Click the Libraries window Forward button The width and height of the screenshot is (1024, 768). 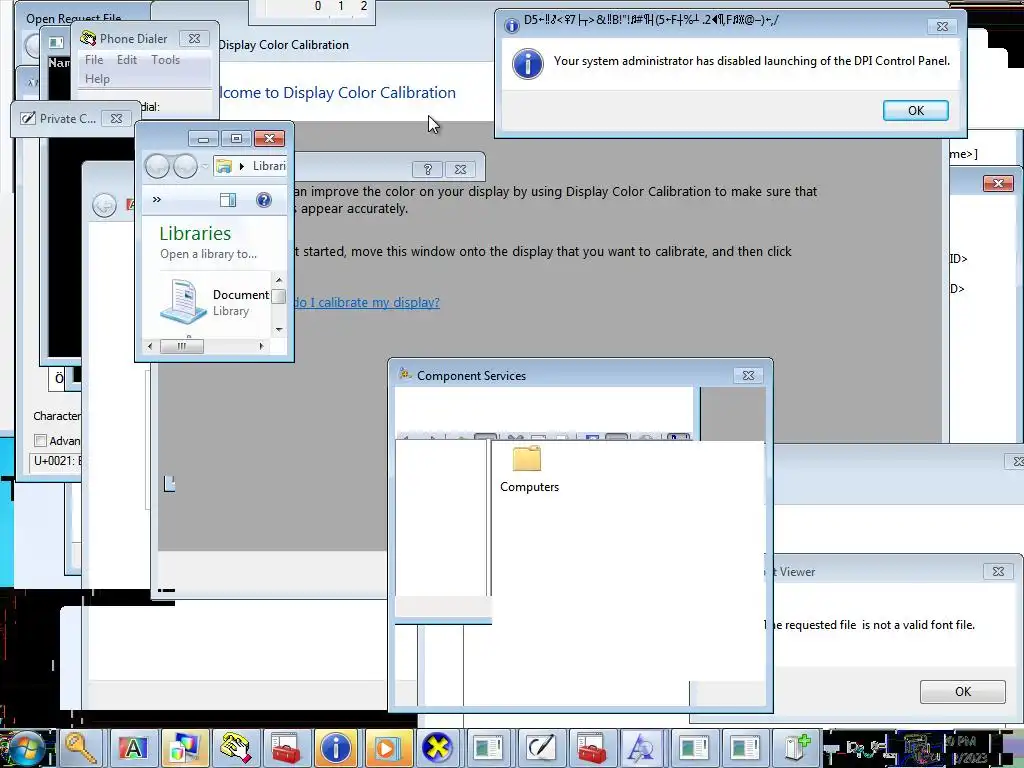pyautogui.click(x=185, y=166)
